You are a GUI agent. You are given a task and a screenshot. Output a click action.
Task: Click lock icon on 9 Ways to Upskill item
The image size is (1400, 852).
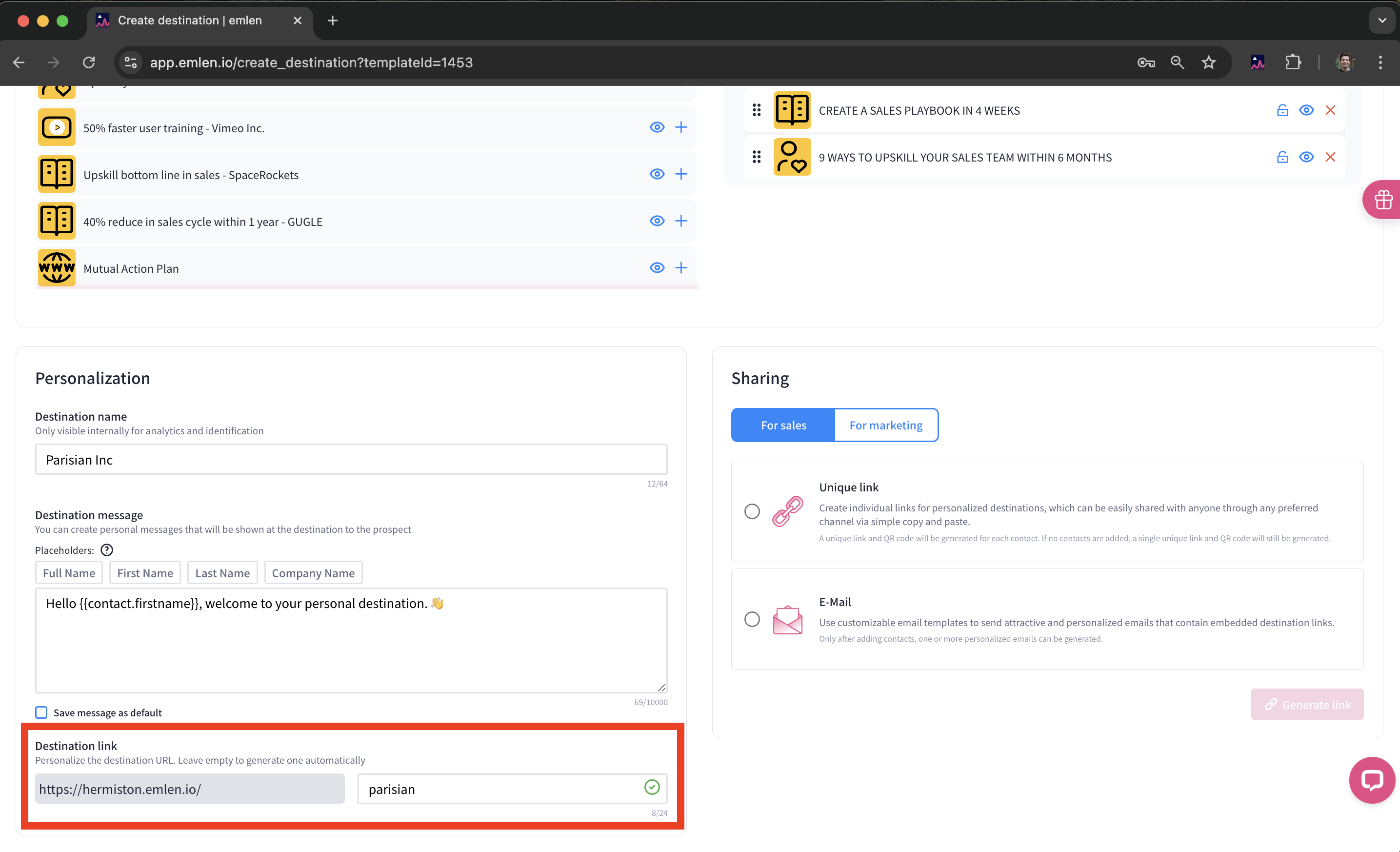coord(1282,157)
